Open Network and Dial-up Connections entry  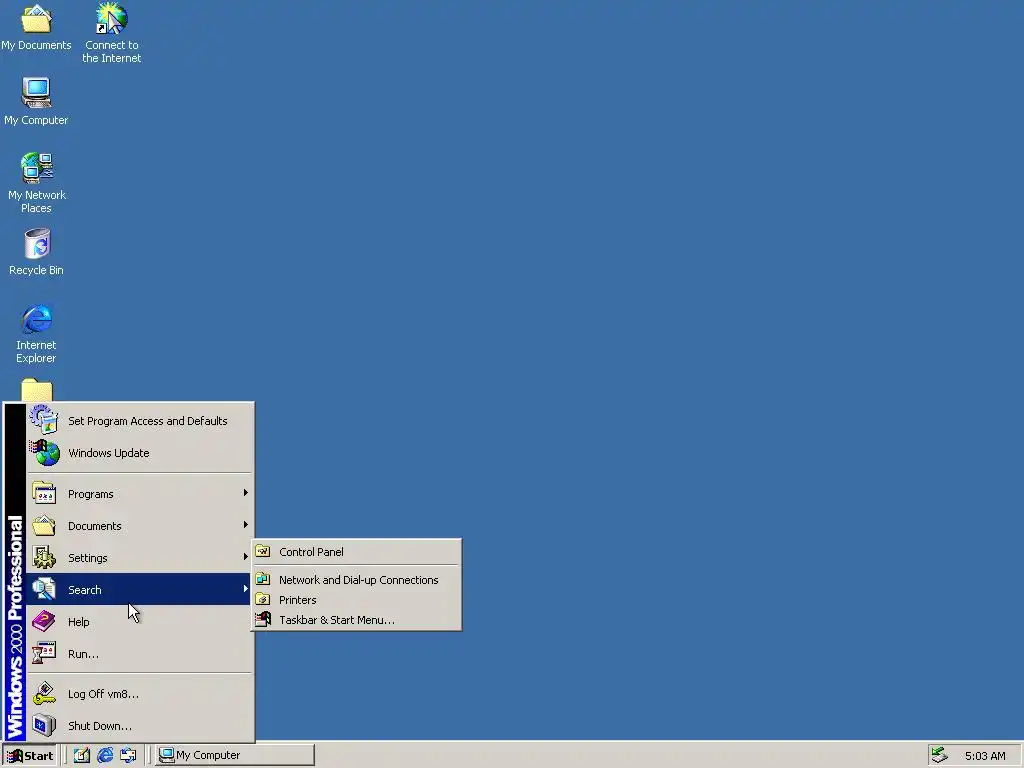[x=357, y=580]
